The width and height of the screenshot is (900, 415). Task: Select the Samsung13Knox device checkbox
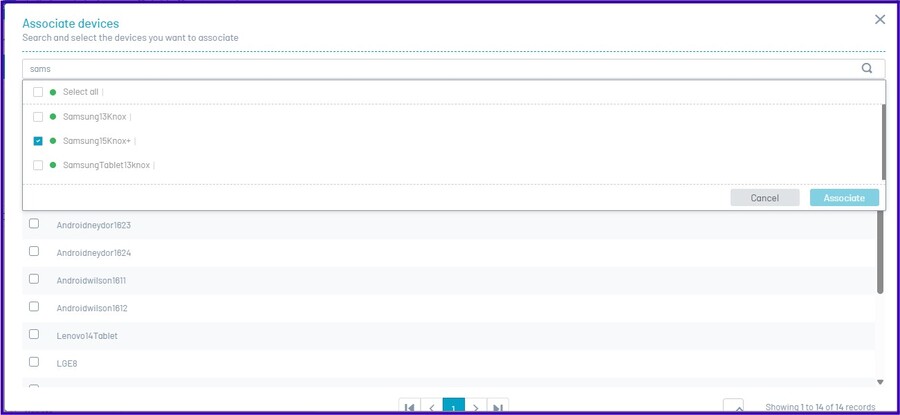38,116
